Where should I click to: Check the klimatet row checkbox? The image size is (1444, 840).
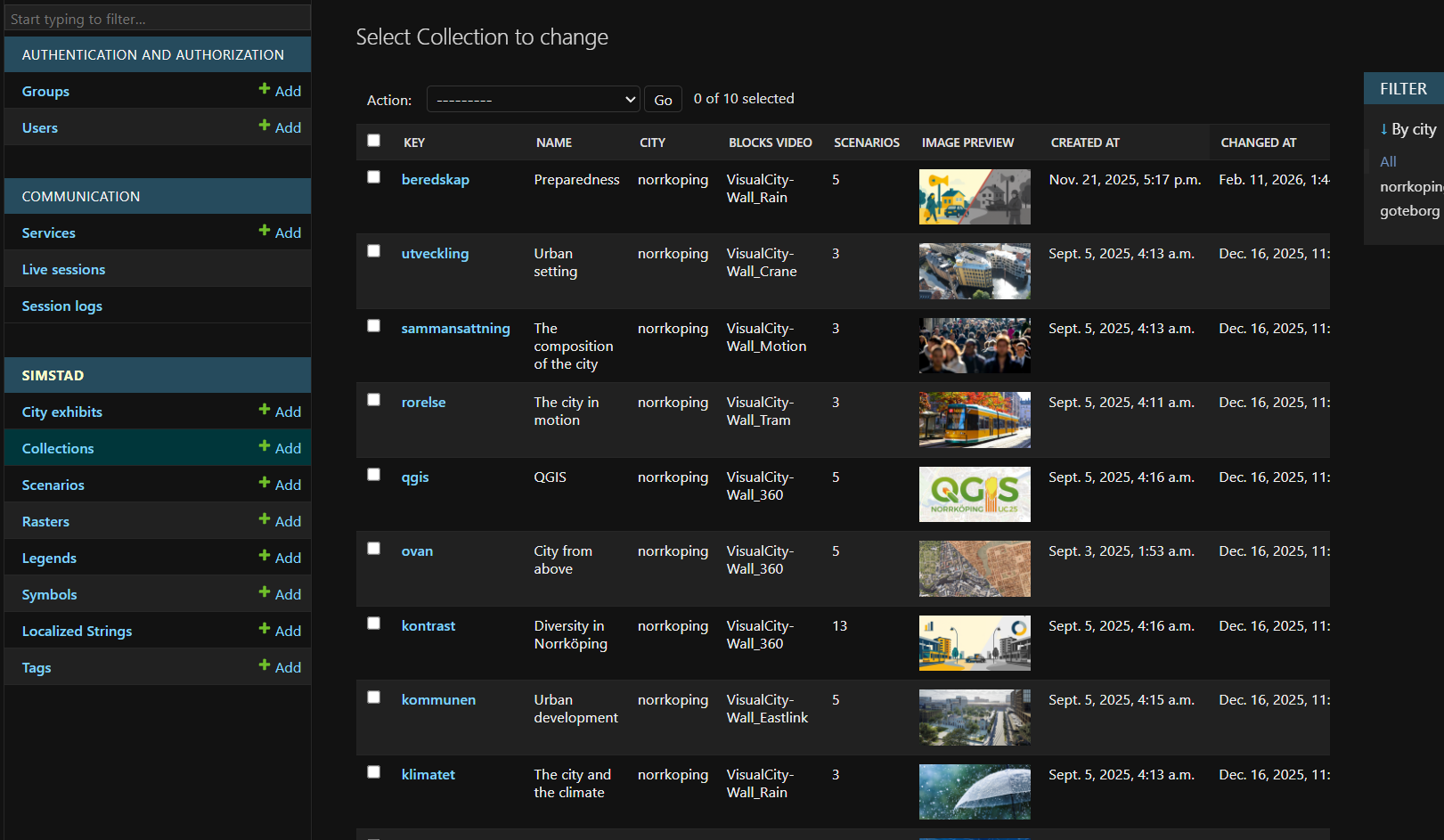point(373,772)
